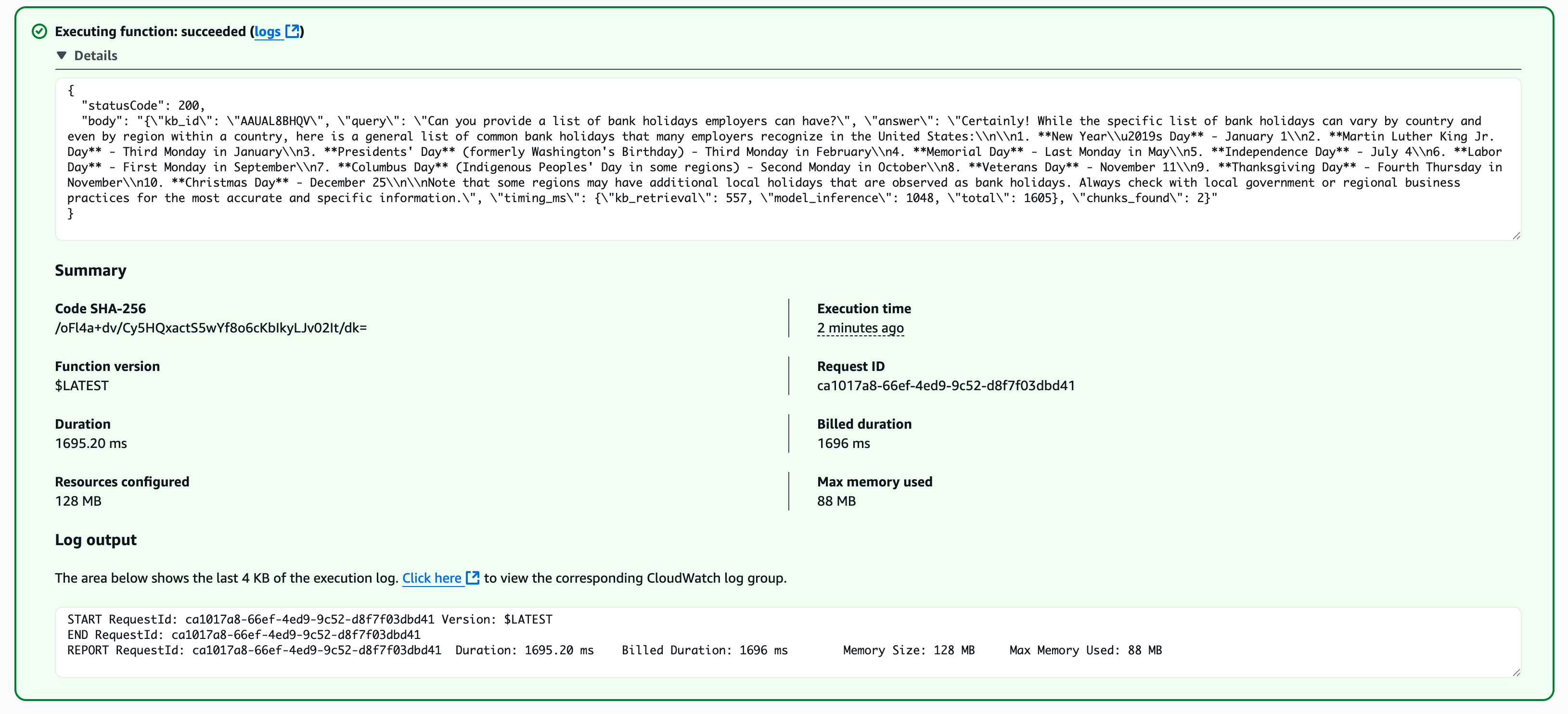Click the REPORT RequestId log line
1568x714 pixels.
click(x=614, y=650)
